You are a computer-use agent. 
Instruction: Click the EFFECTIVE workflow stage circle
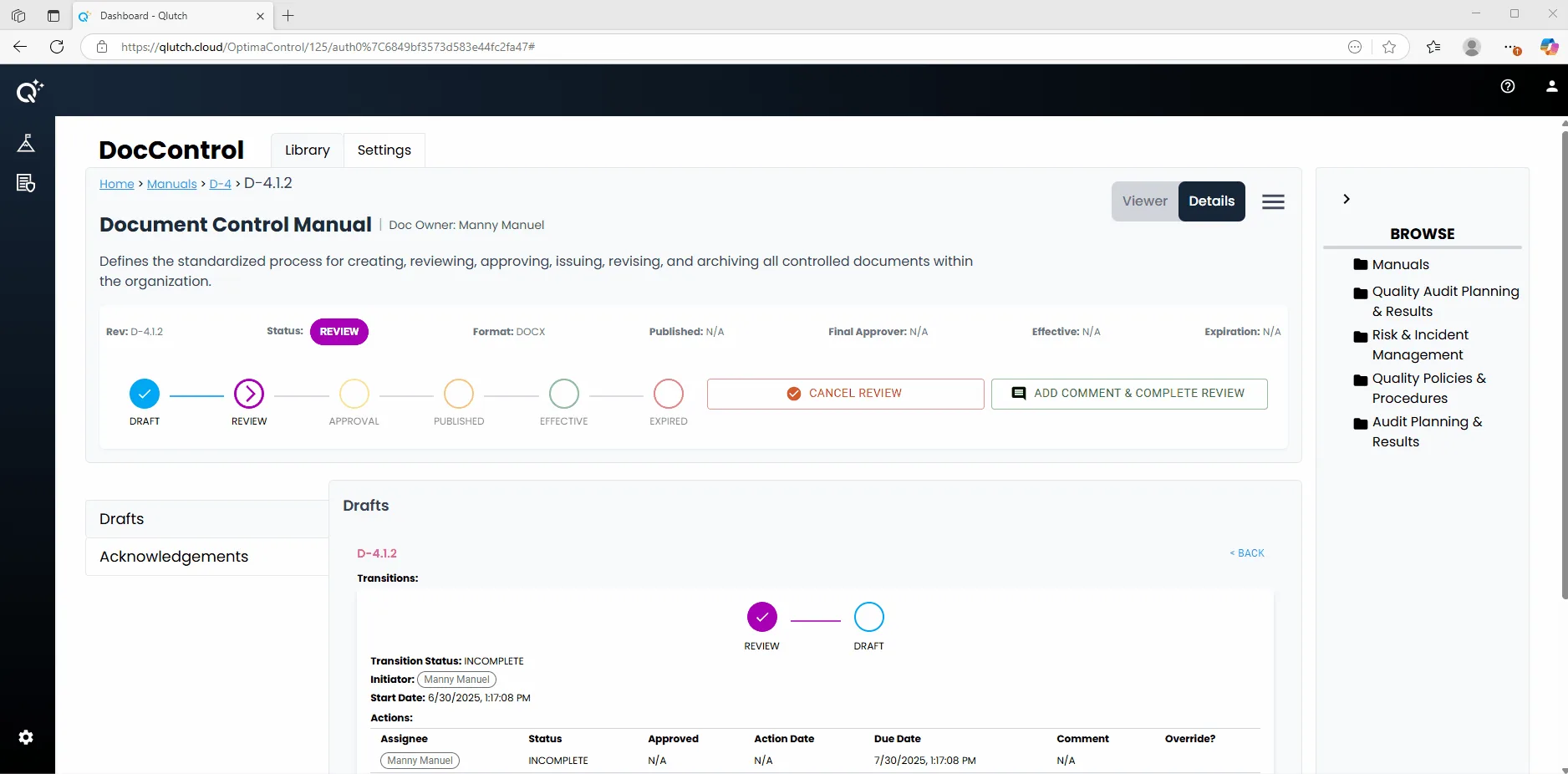tap(564, 393)
